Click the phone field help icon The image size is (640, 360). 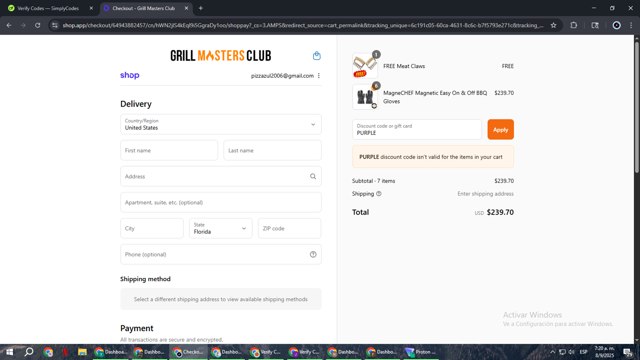pyautogui.click(x=313, y=254)
